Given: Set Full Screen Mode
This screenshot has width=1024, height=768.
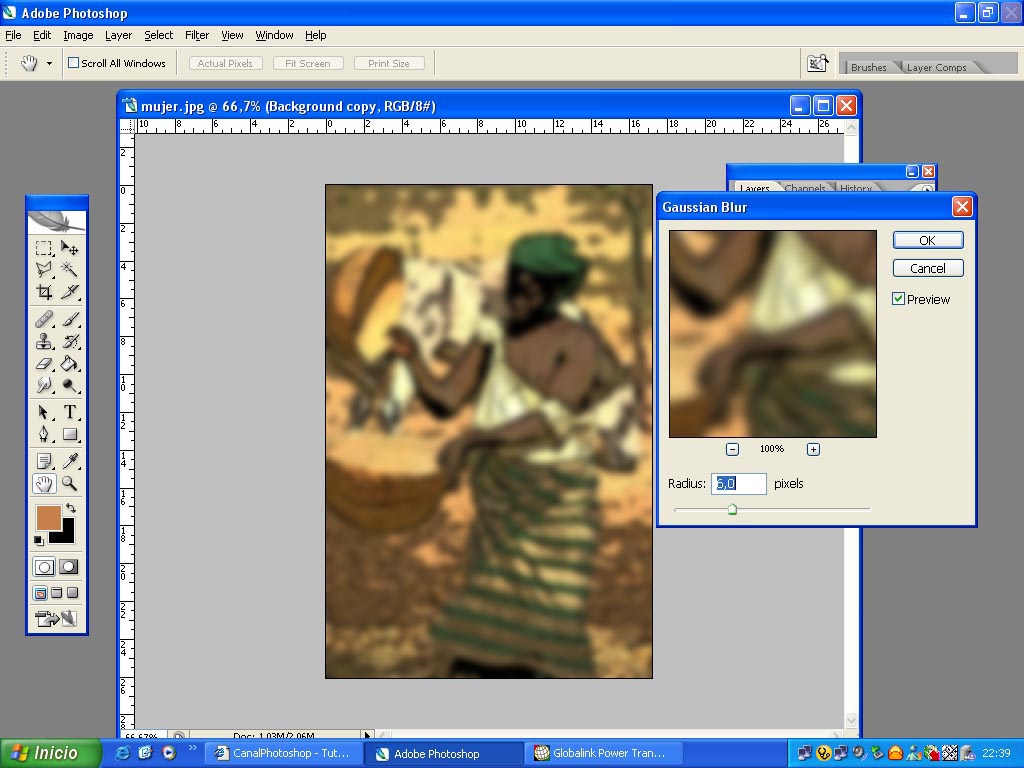Looking at the screenshot, I should (x=72, y=593).
